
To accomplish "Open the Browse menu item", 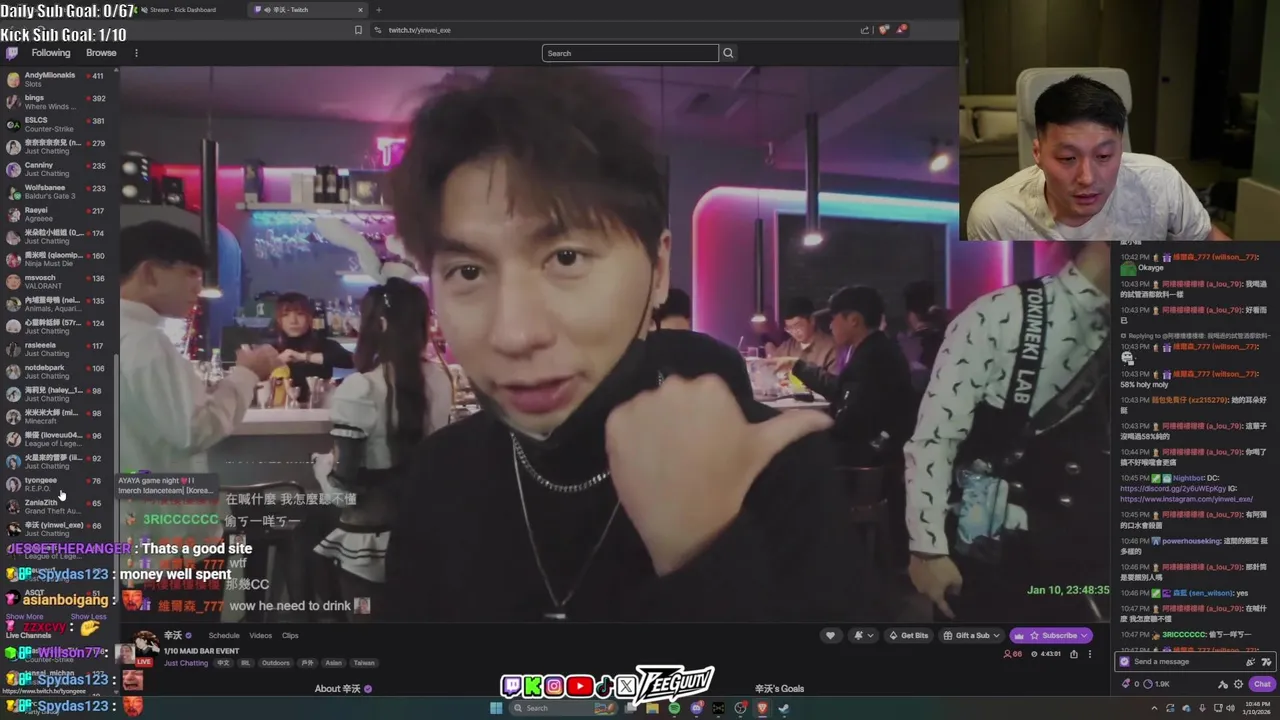I will 101,53.
